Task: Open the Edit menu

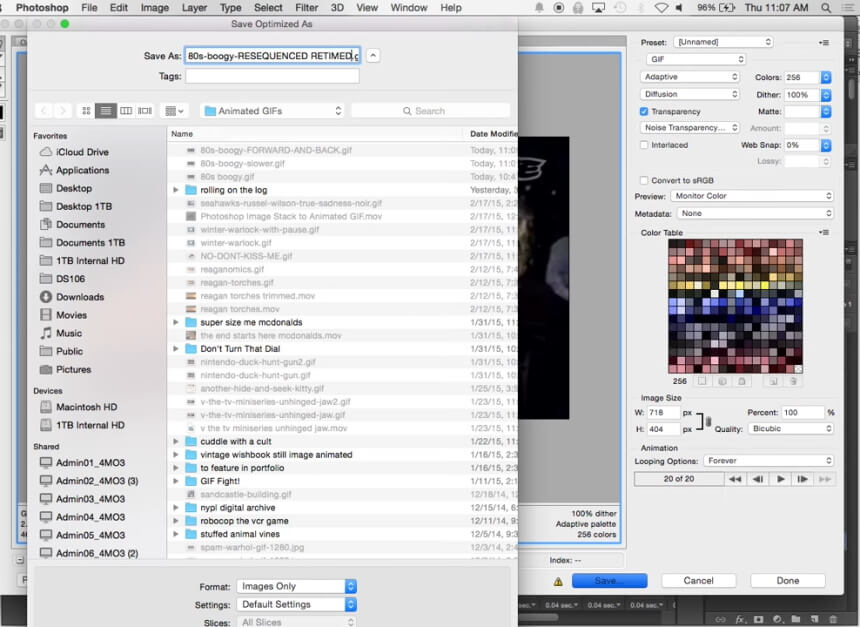Action: (118, 8)
